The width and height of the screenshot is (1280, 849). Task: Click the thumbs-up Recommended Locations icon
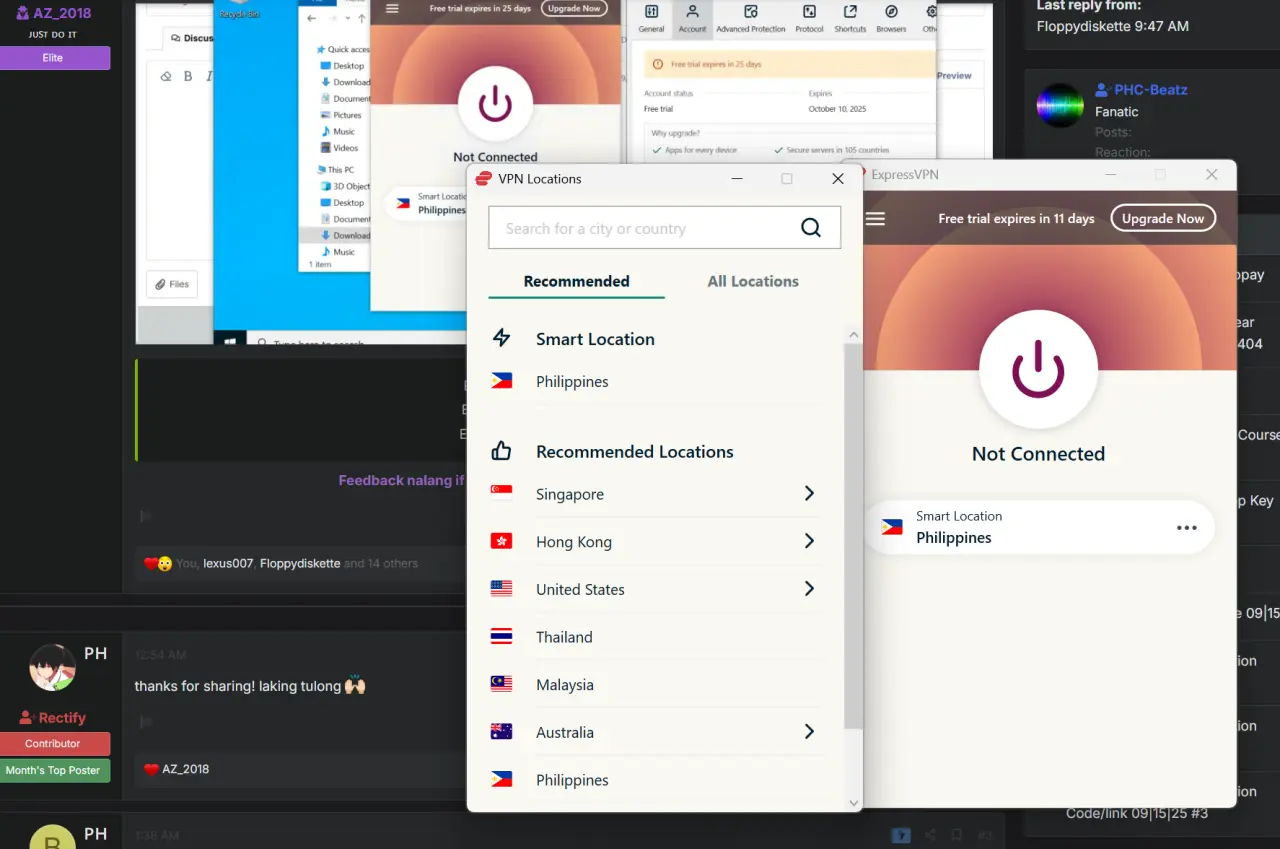(x=502, y=451)
